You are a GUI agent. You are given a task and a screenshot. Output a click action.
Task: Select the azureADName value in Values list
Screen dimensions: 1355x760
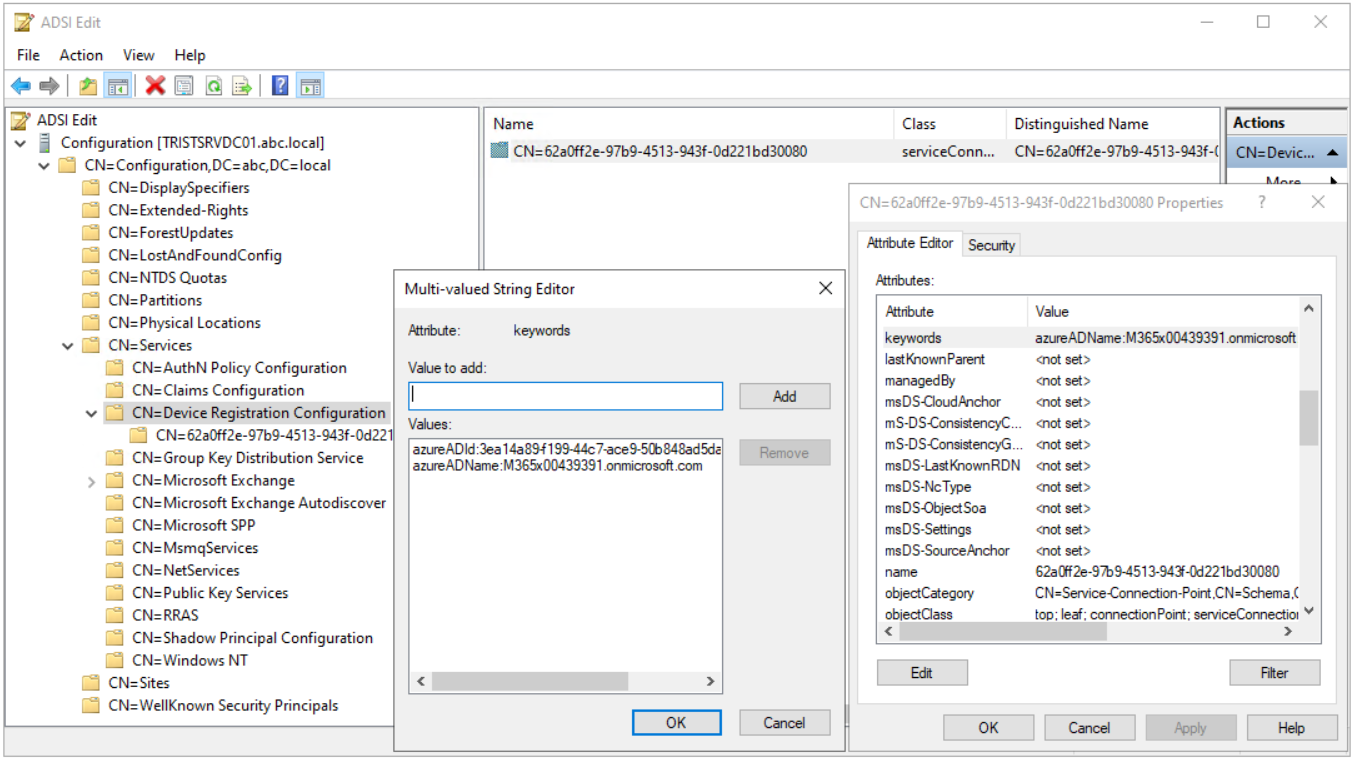[557, 466]
